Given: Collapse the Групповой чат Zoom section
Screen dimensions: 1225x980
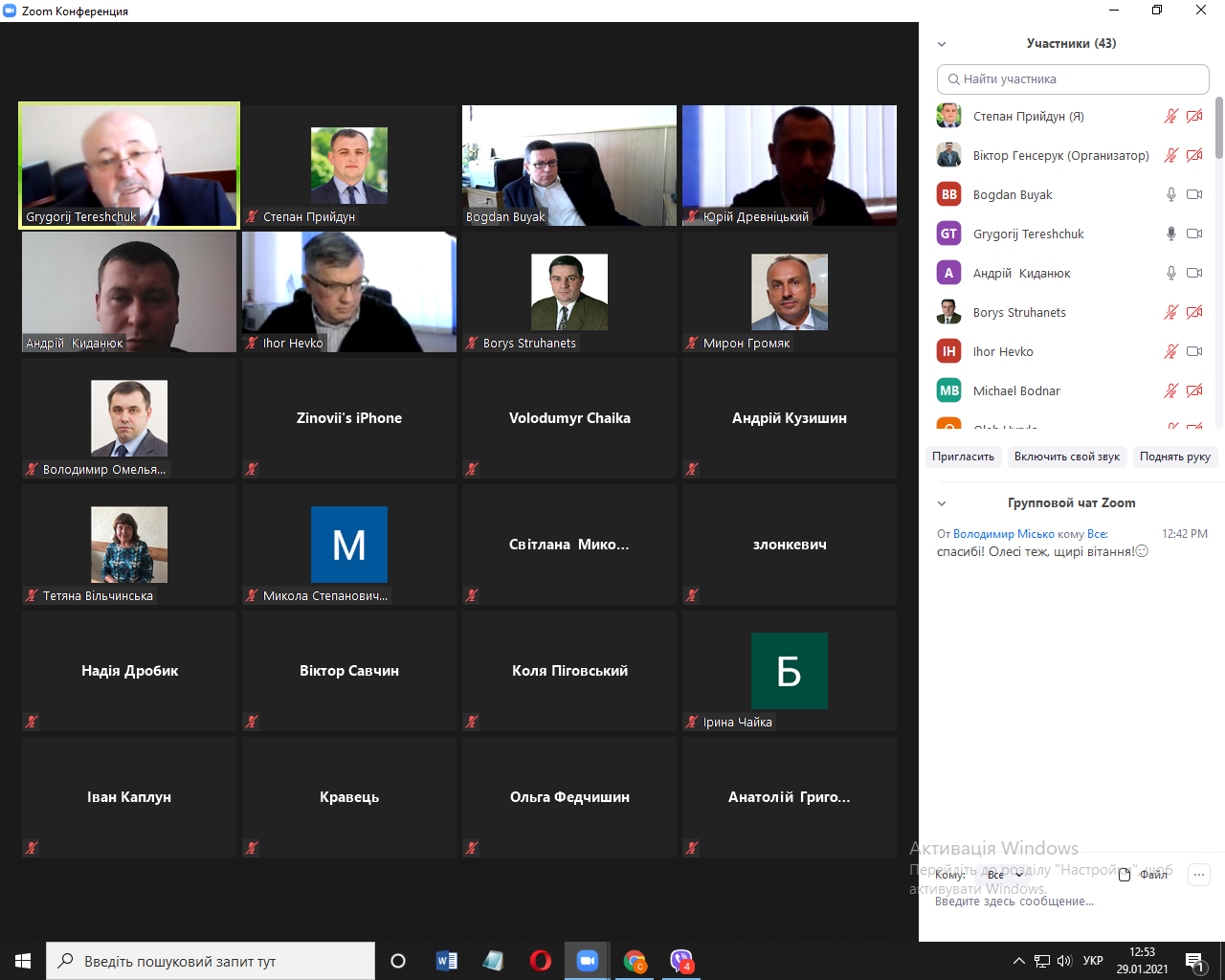Looking at the screenshot, I should pos(942,503).
